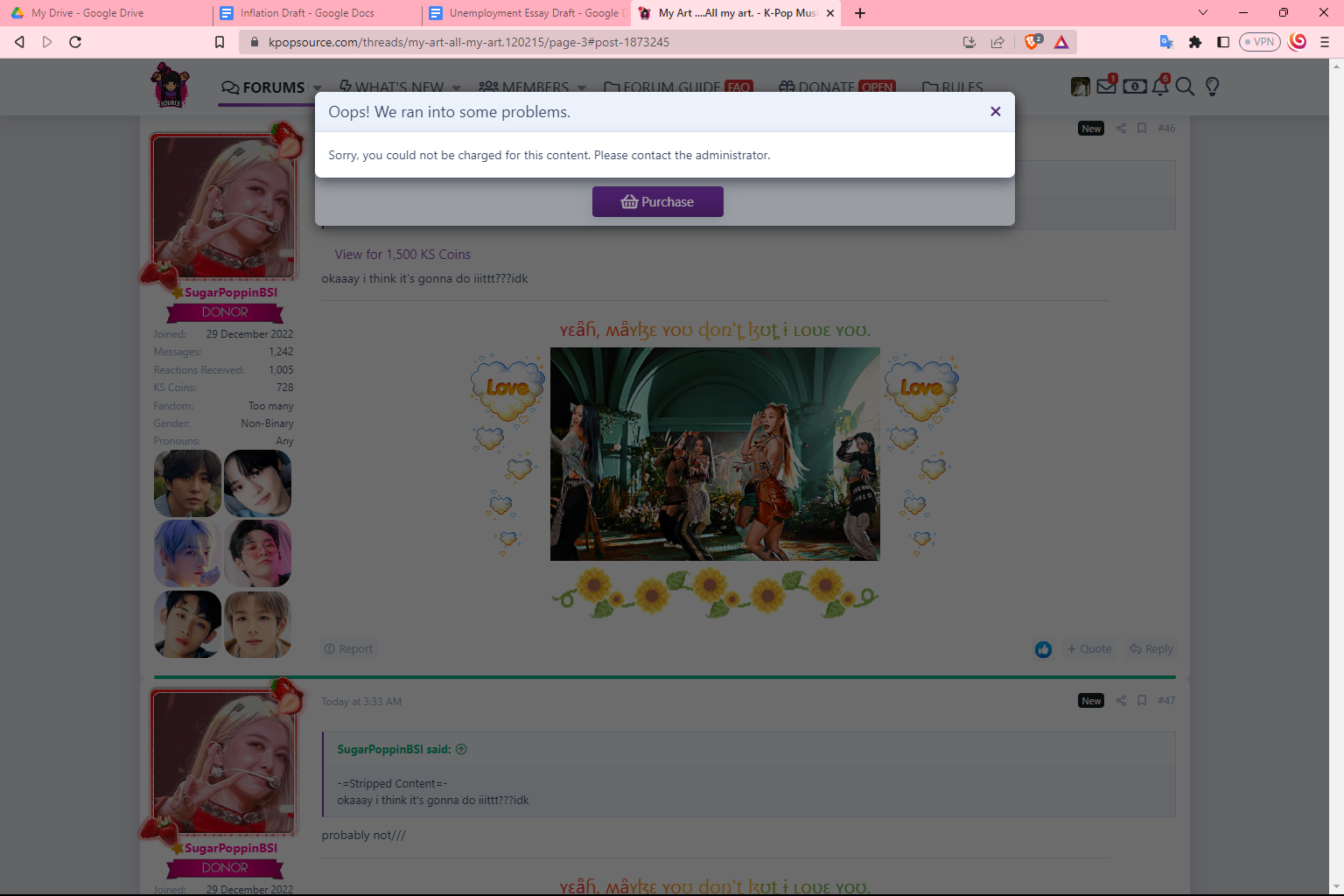
Task: Toggle Brave VPN button
Action: point(1260,42)
